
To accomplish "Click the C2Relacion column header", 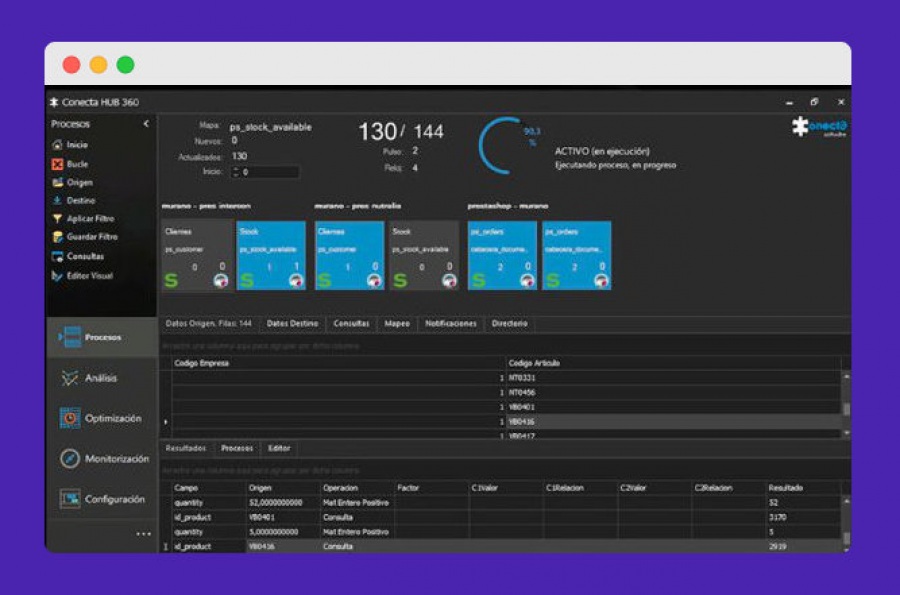I will click(x=729, y=488).
